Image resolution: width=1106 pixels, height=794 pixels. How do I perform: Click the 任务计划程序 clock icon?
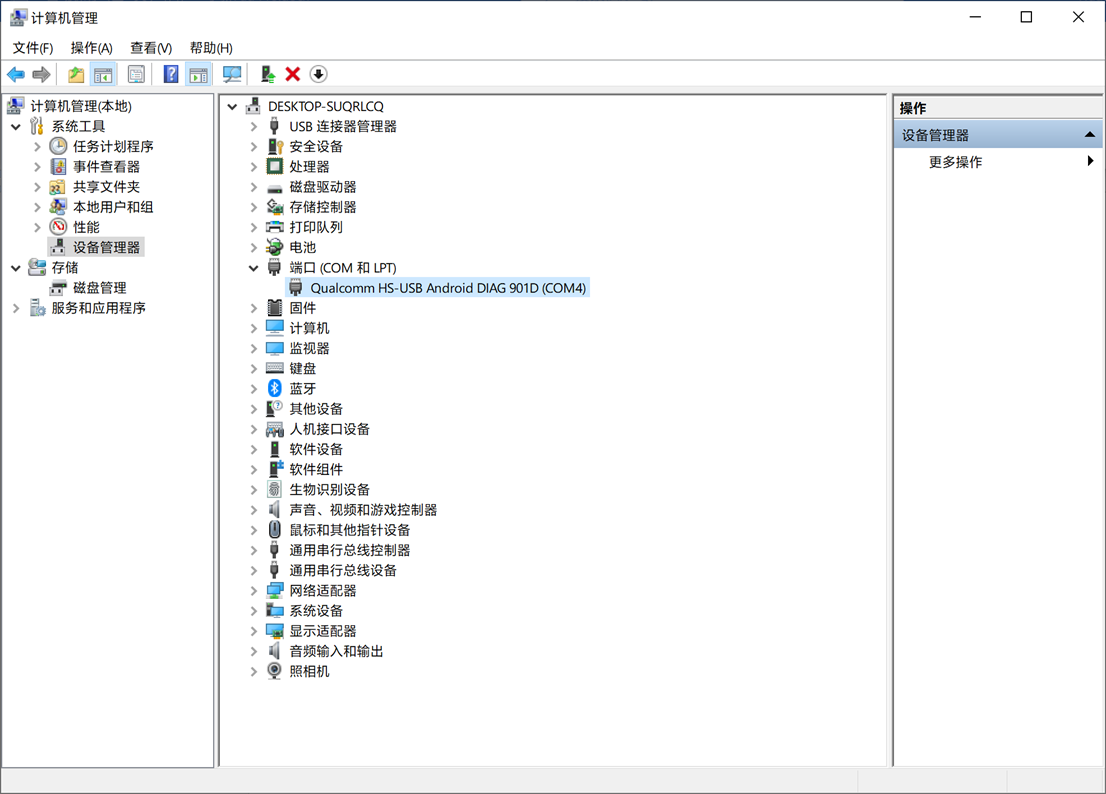point(58,147)
